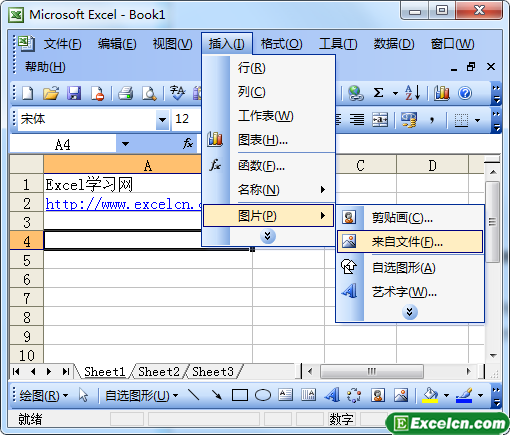This screenshot has height=435, width=510.
Task: Insert Clip Art from Drawing toolbar
Action: (x=378, y=395)
